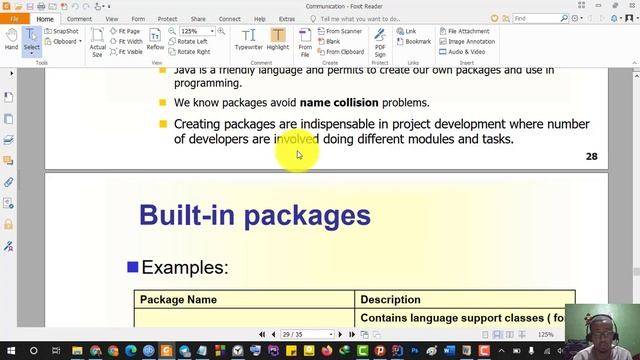This screenshot has height=360, width=640.
Task: Rotate the page left
Action: pyautogui.click(x=188, y=42)
